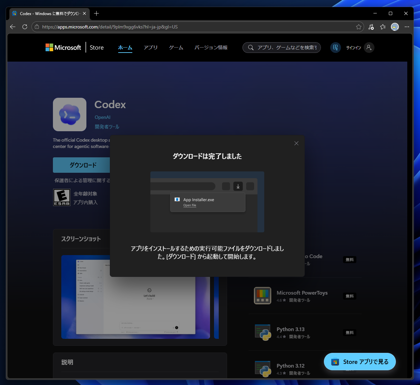Bookmark page with star icon
Screen dimensions: 420x385
coord(359,27)
